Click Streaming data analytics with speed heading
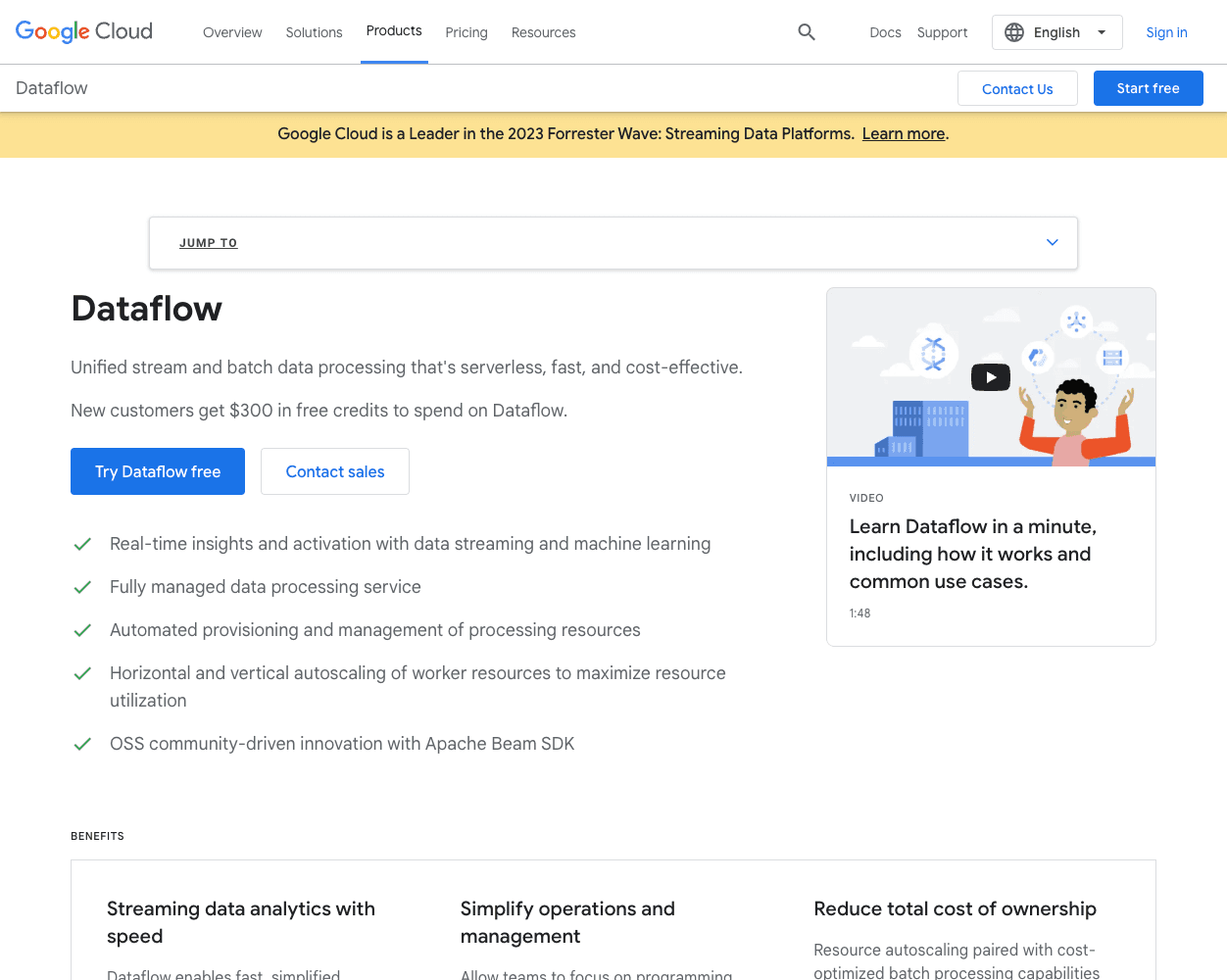This screenshot has width=1227, height=980. pos(241,922)
